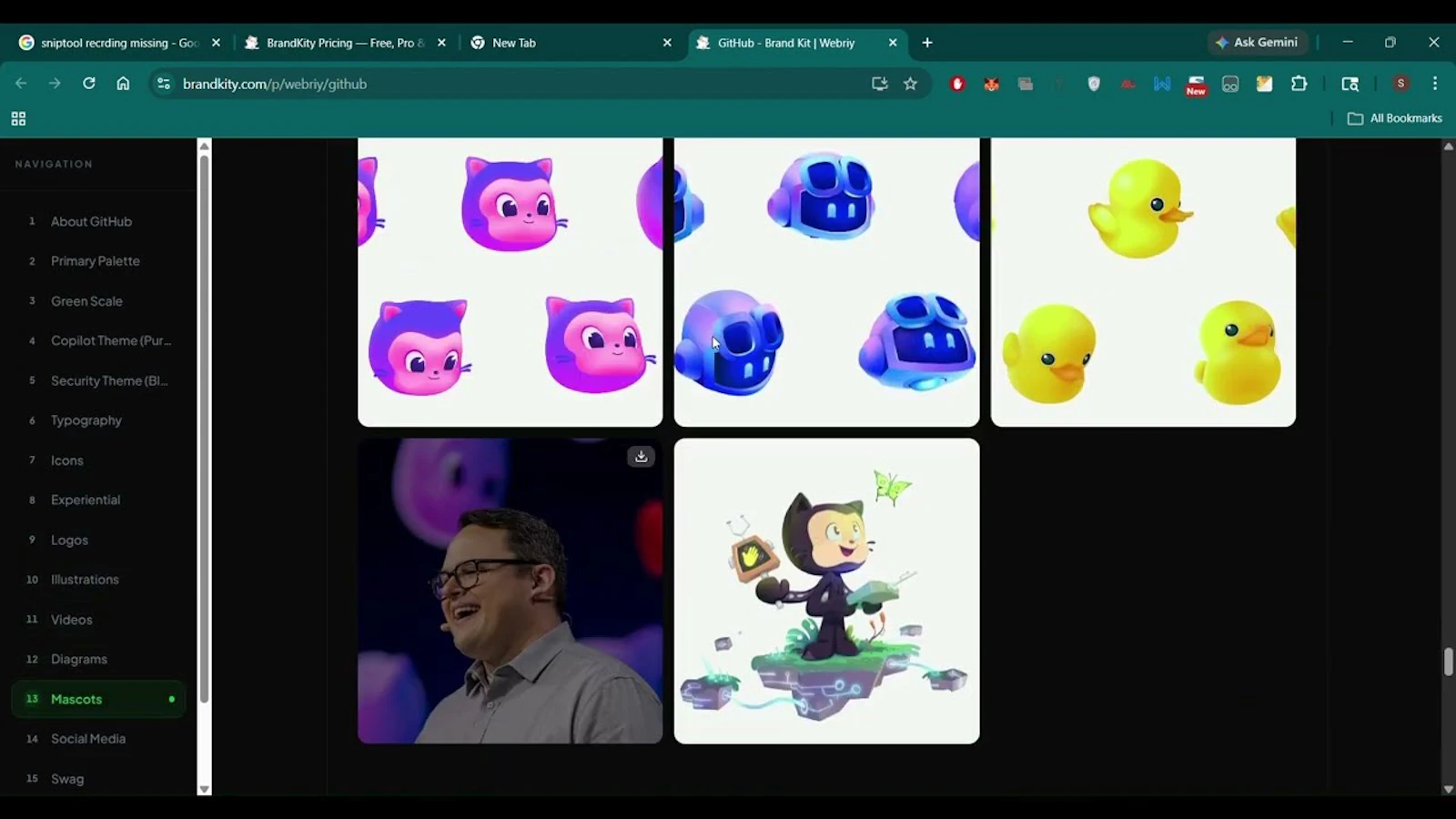Click the sidebar navigation scrollbar thumb
The image size is (1456, 819).
click(x=204, y=429)
